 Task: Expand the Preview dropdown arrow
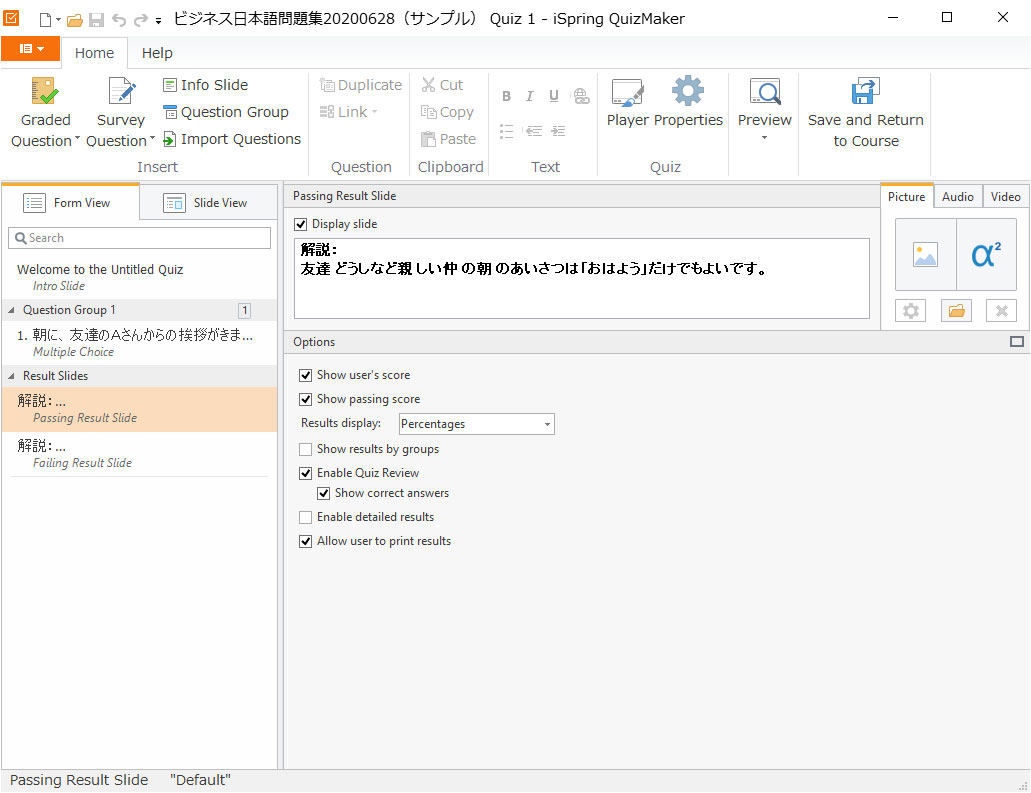click(764, 138)
